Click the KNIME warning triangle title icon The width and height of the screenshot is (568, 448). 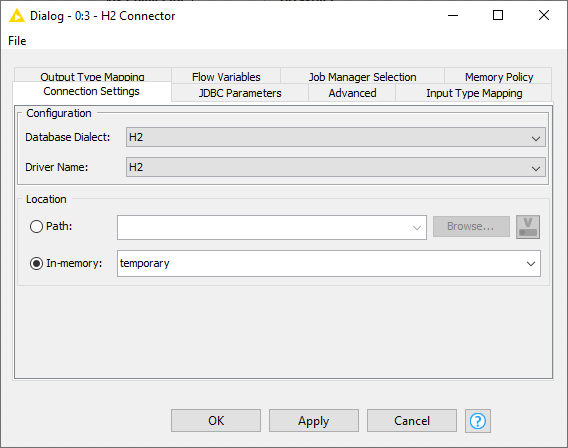point(17,16)
